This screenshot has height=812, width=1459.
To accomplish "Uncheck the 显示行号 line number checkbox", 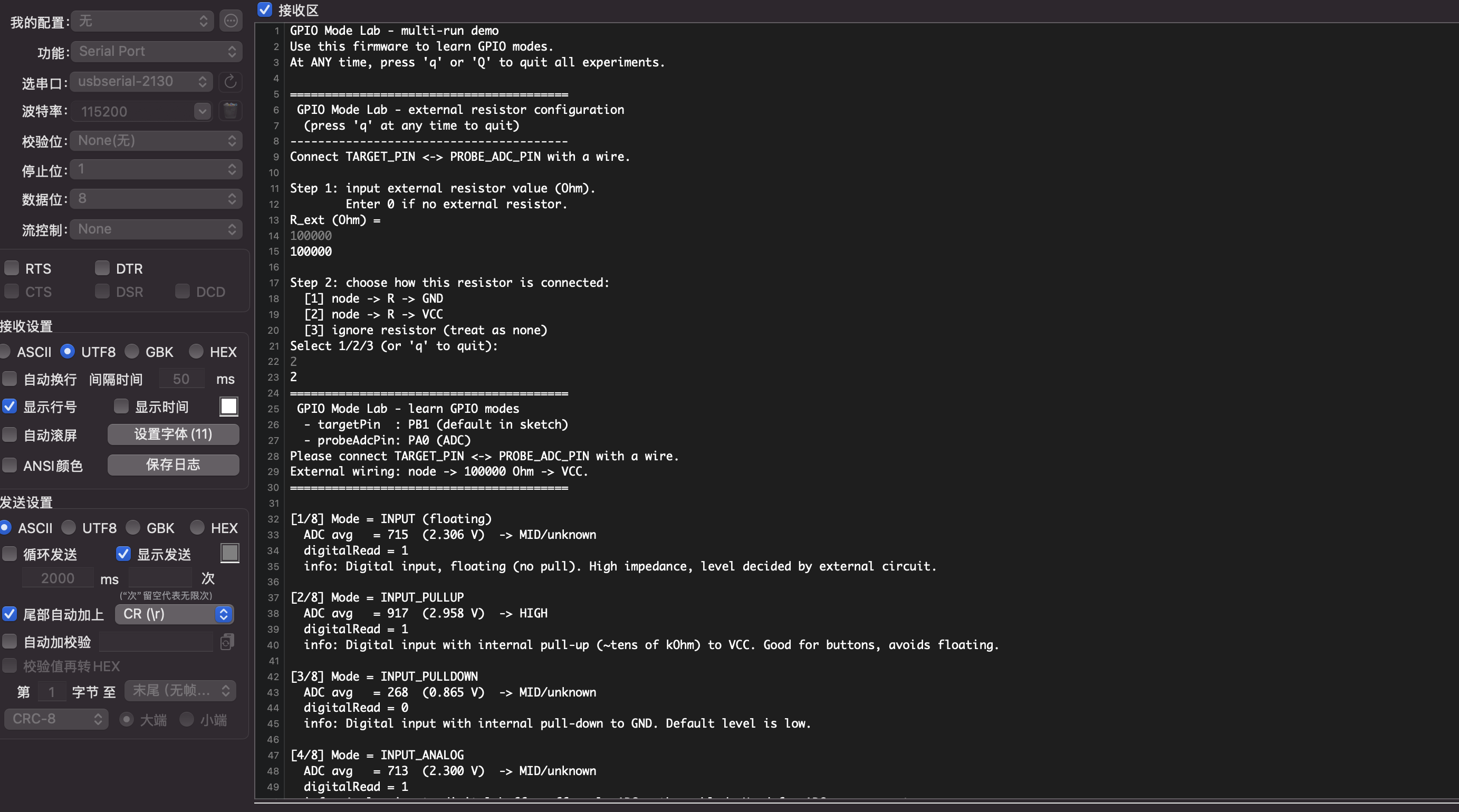I will pos(9,406).
